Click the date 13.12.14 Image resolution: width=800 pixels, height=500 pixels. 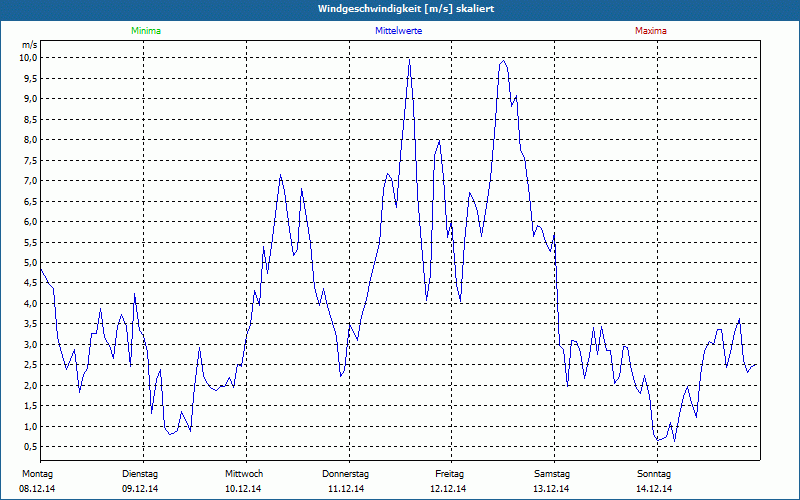(x=551, y=489)
